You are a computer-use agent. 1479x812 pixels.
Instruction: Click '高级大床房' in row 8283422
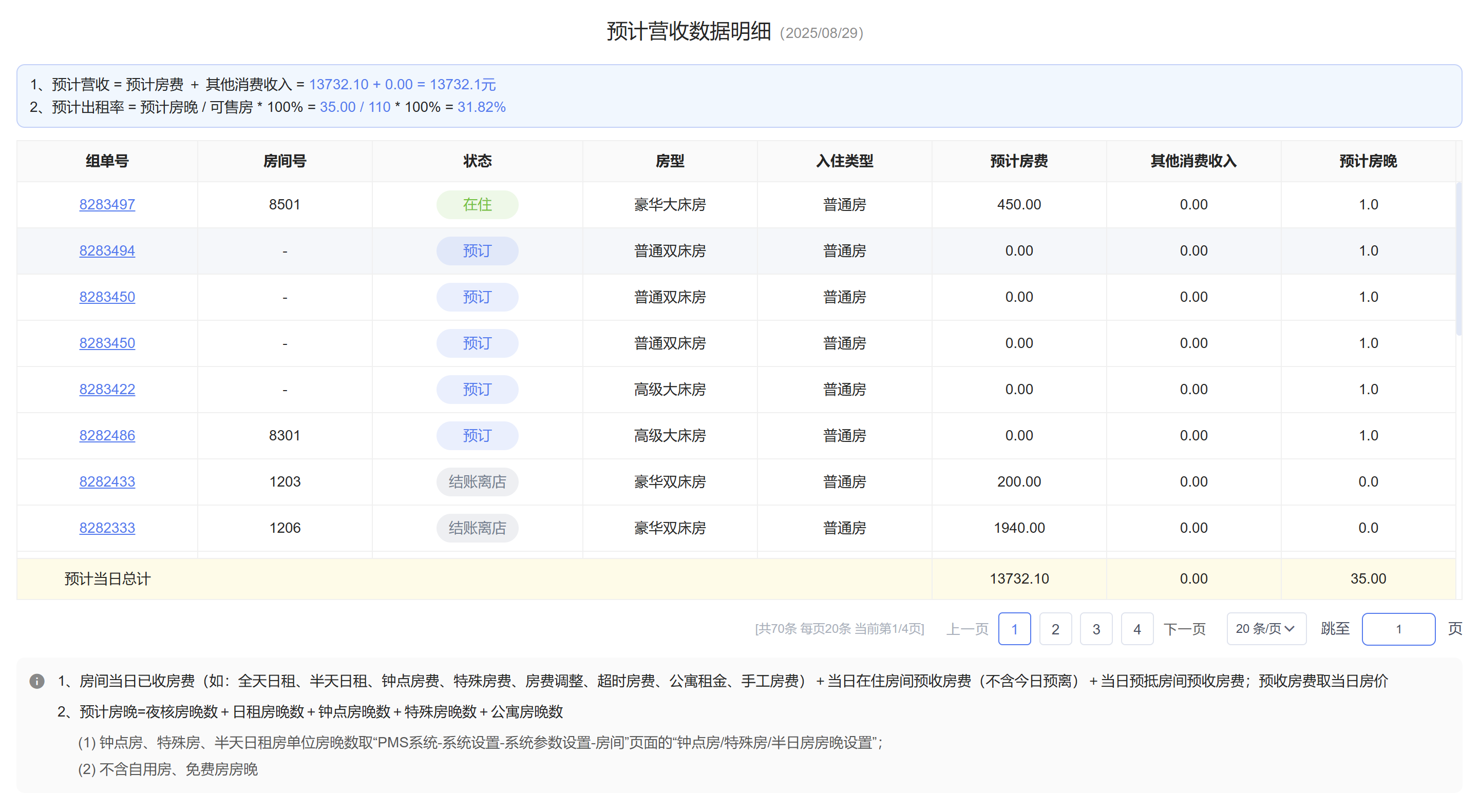670,389
